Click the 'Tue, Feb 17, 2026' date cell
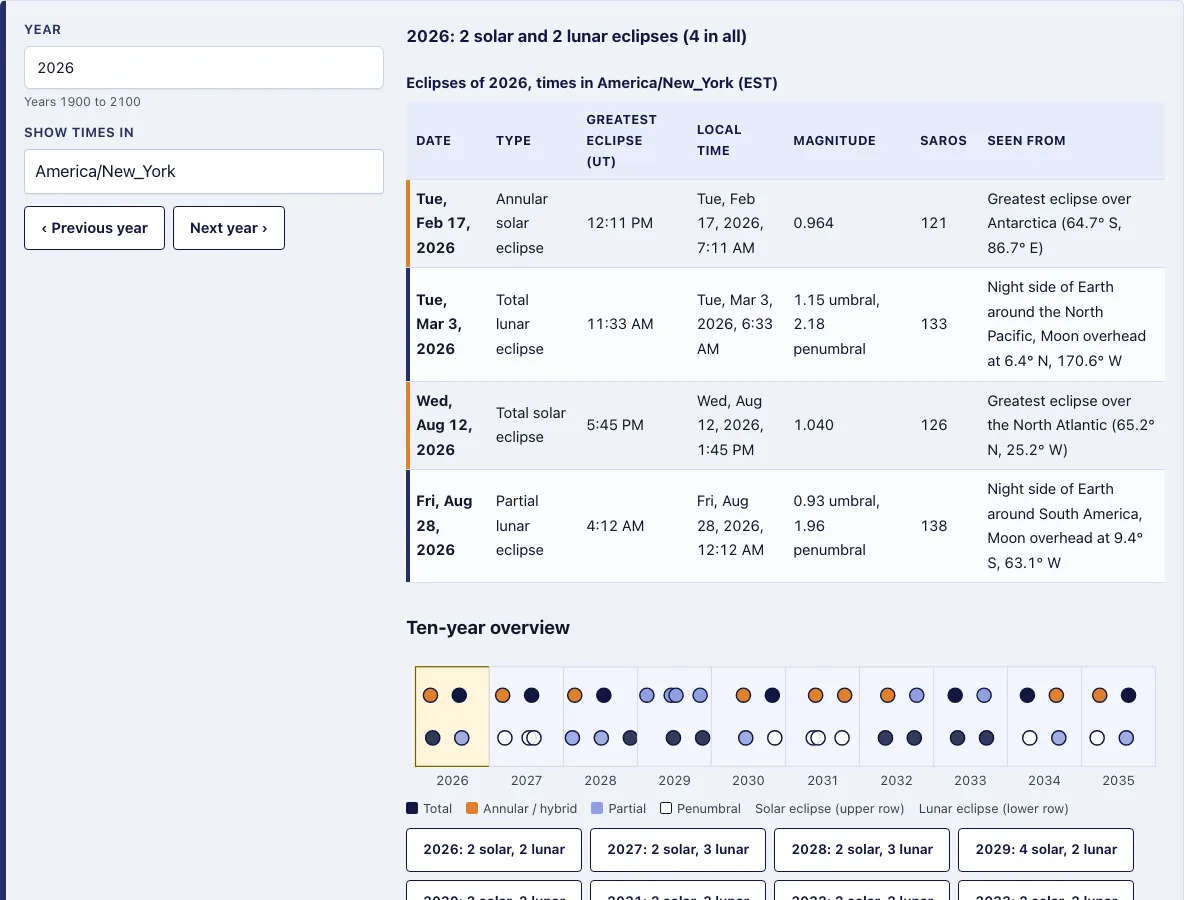Image resolution: width=1184 pixels, height=900 pixels. click(444, 223)
